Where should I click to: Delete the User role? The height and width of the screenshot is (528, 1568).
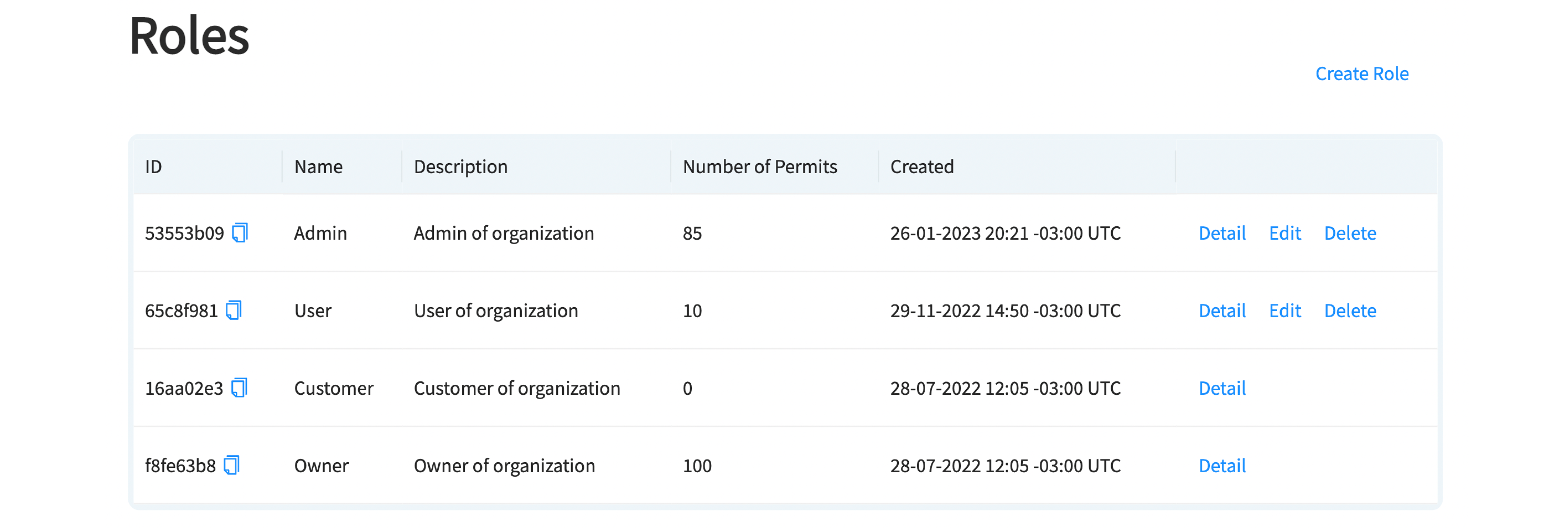[1350, 311]
